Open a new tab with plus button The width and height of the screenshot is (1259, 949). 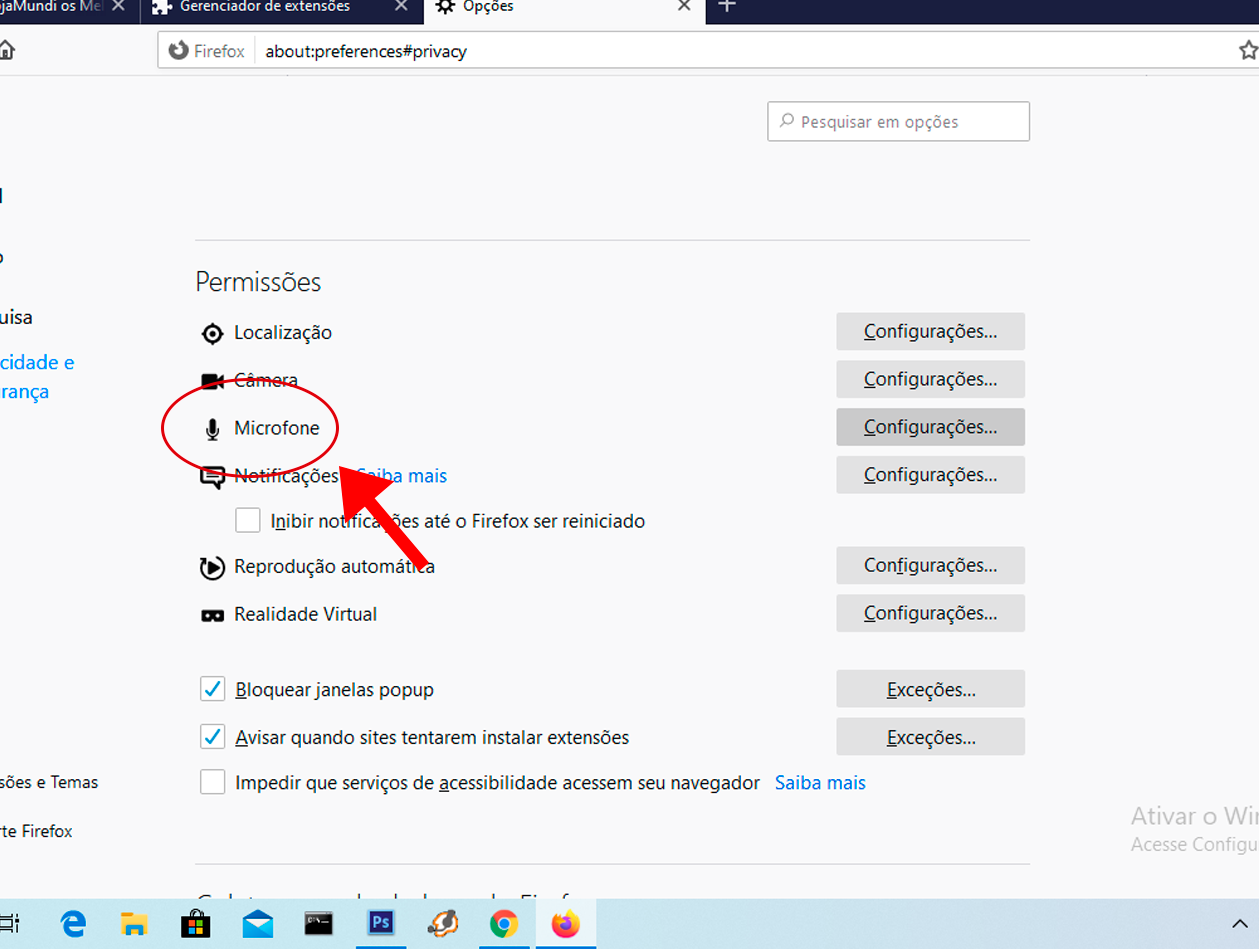pos(727,6)
